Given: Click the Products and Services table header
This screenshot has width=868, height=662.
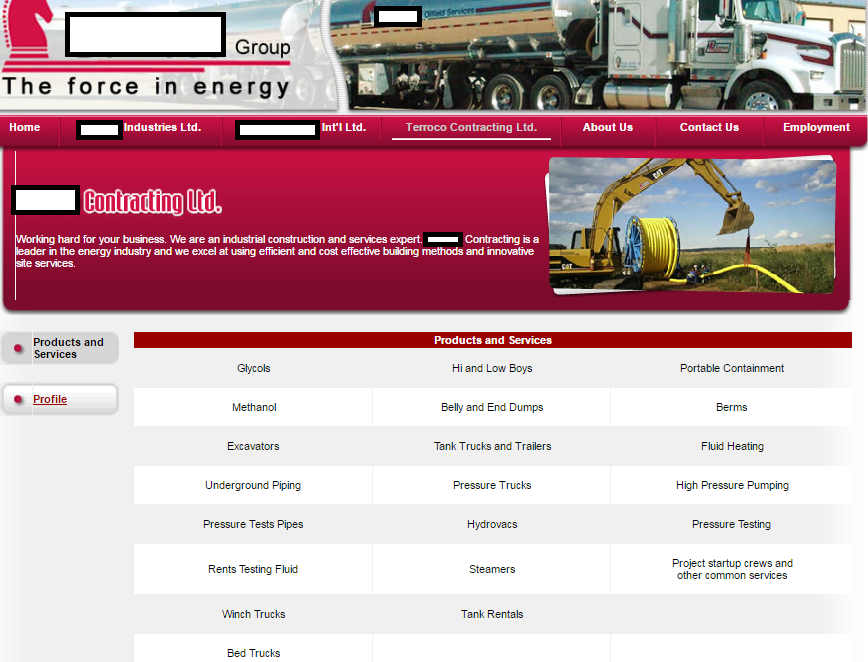Looking at the screenshot, I should point(493,340).
